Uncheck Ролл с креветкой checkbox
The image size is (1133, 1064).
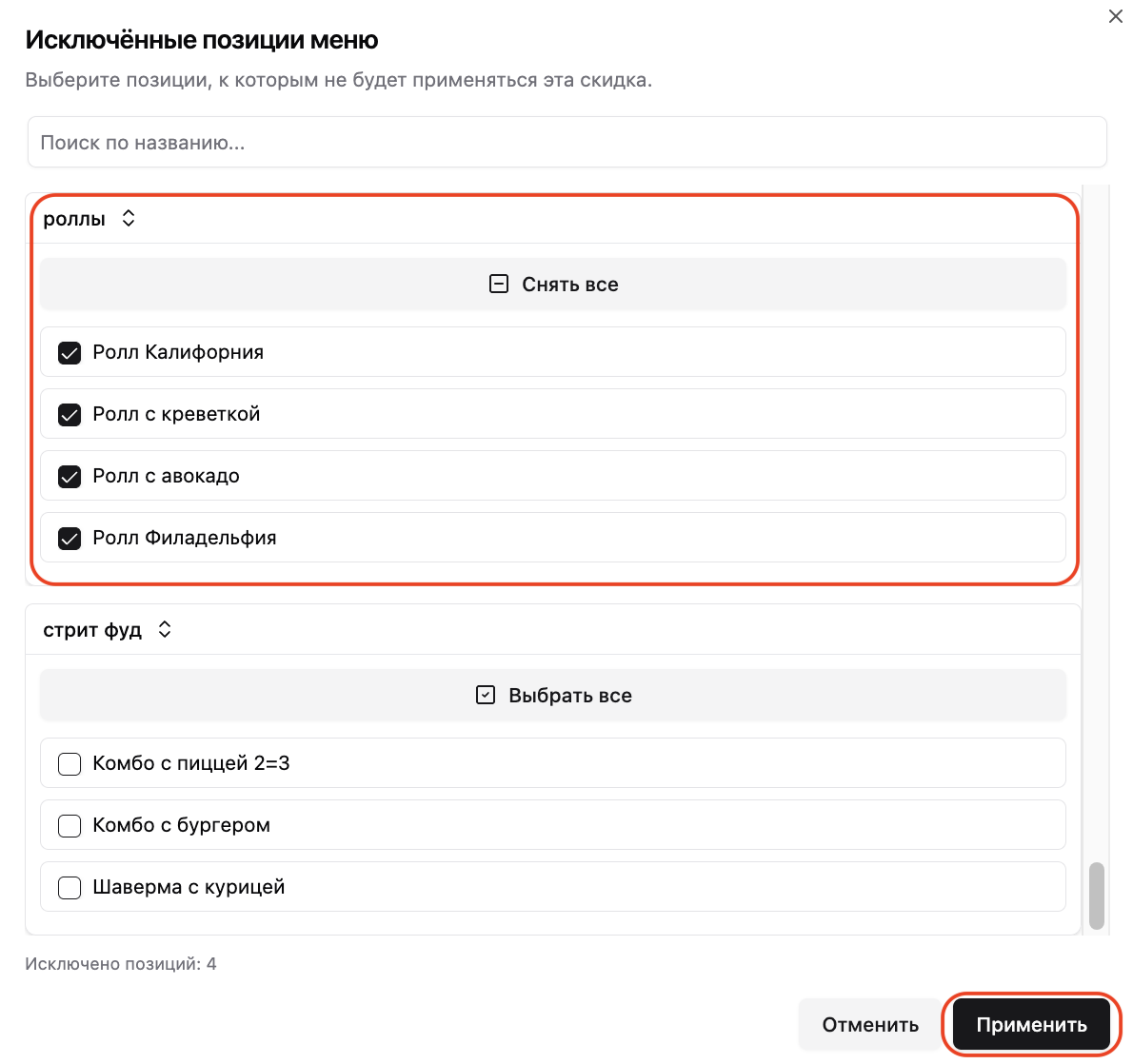click(x=70, y=415)
